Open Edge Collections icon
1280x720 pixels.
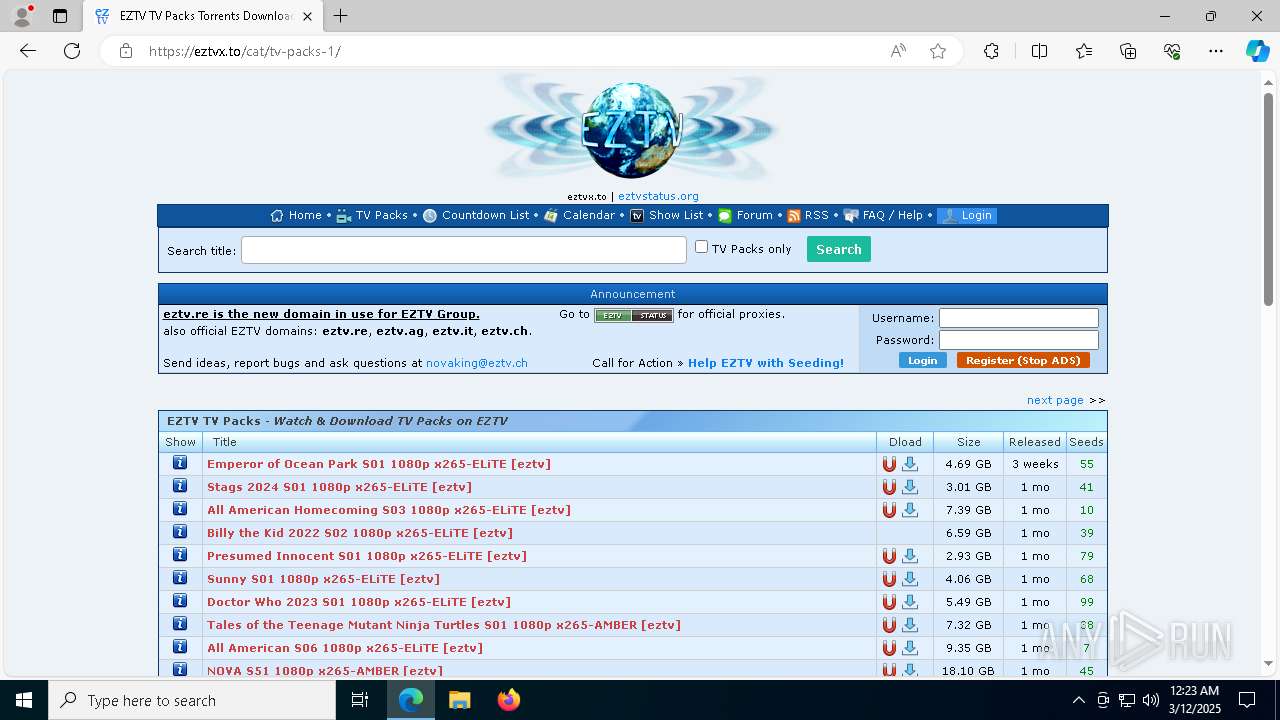tap(1128, 51)
